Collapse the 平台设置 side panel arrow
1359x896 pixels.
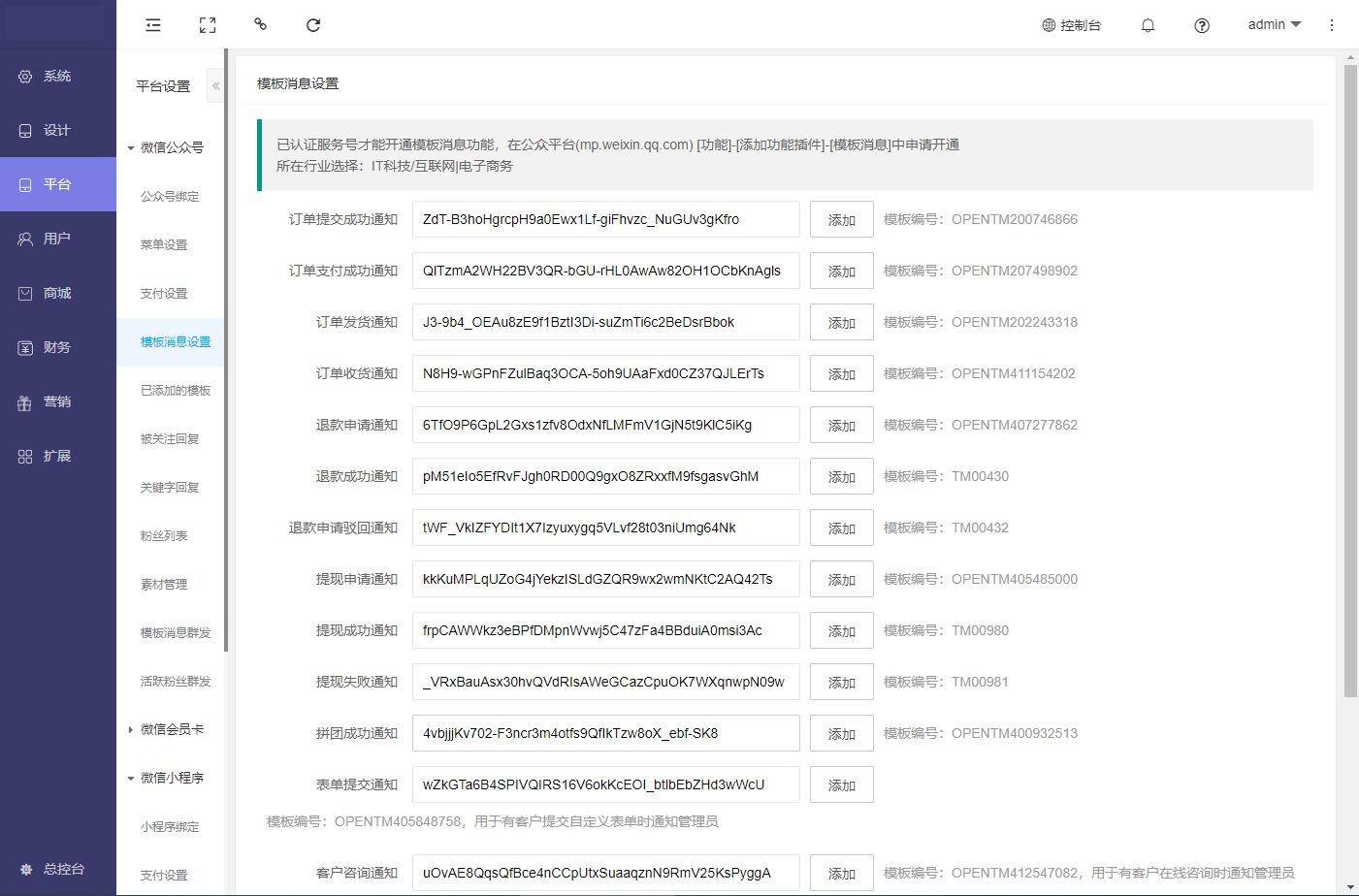click(216, 86)
